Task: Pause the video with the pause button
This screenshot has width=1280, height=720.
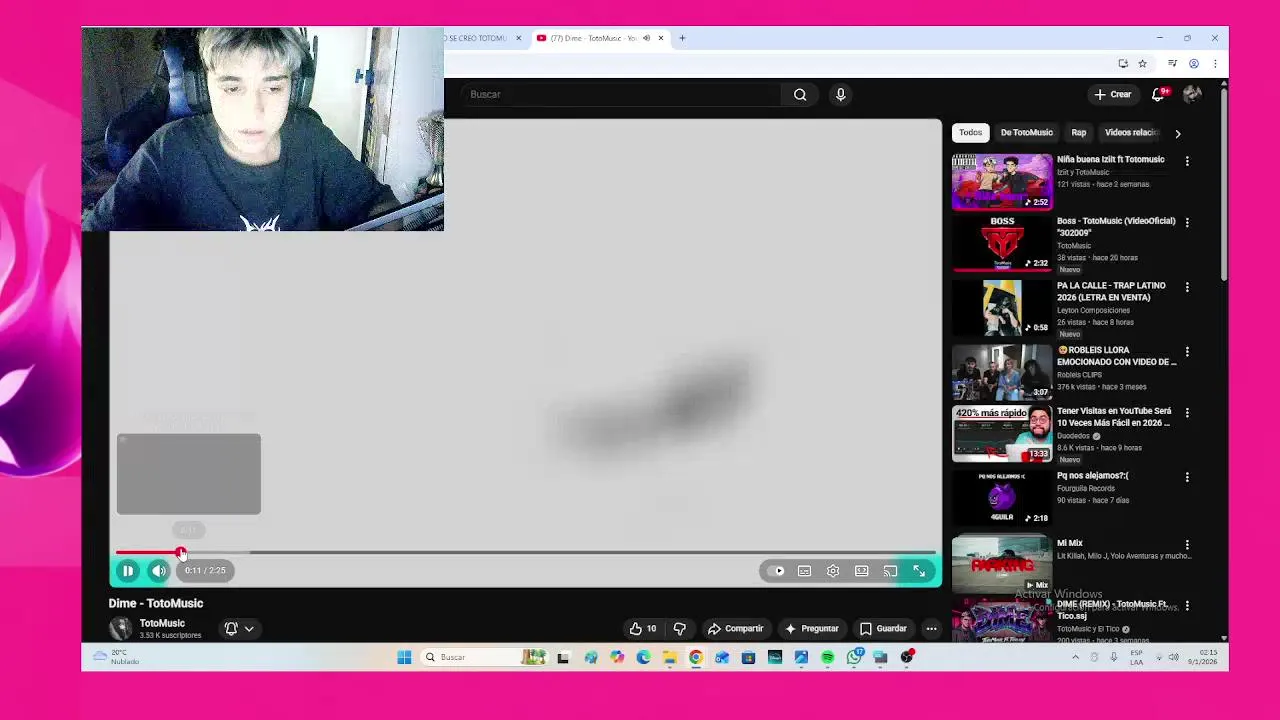Action: pos(128,571)
